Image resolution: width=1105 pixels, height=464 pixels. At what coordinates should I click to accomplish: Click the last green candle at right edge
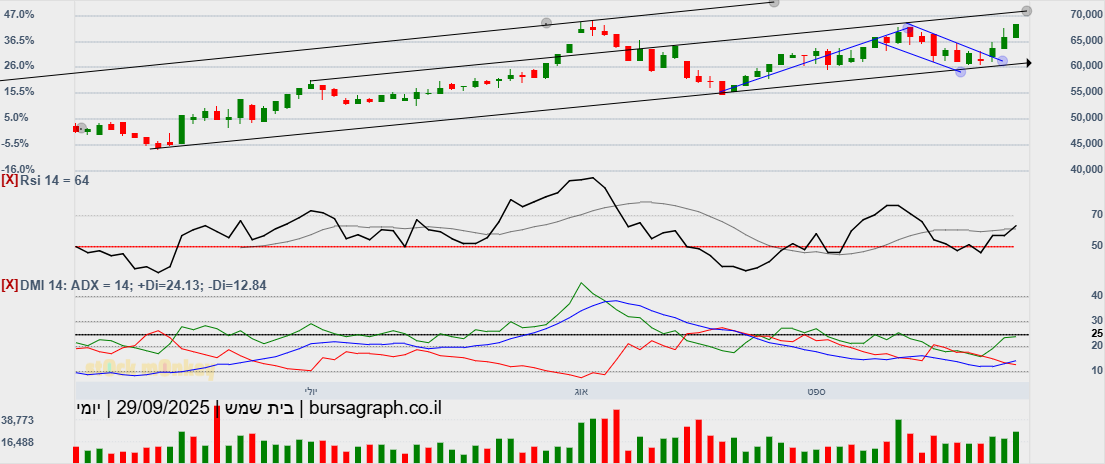(x=1016, y=30)
